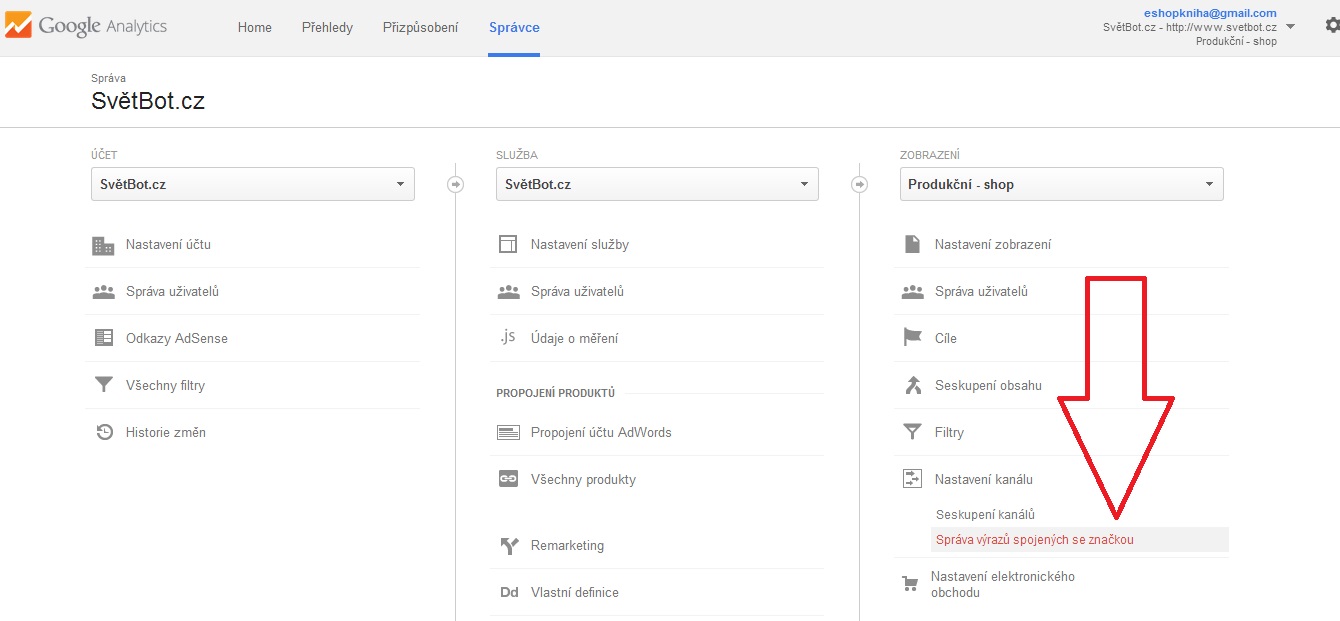Click the Nastavení zobrazení document icon
This screenshot has width=1340, height=621.
[911, 244]
